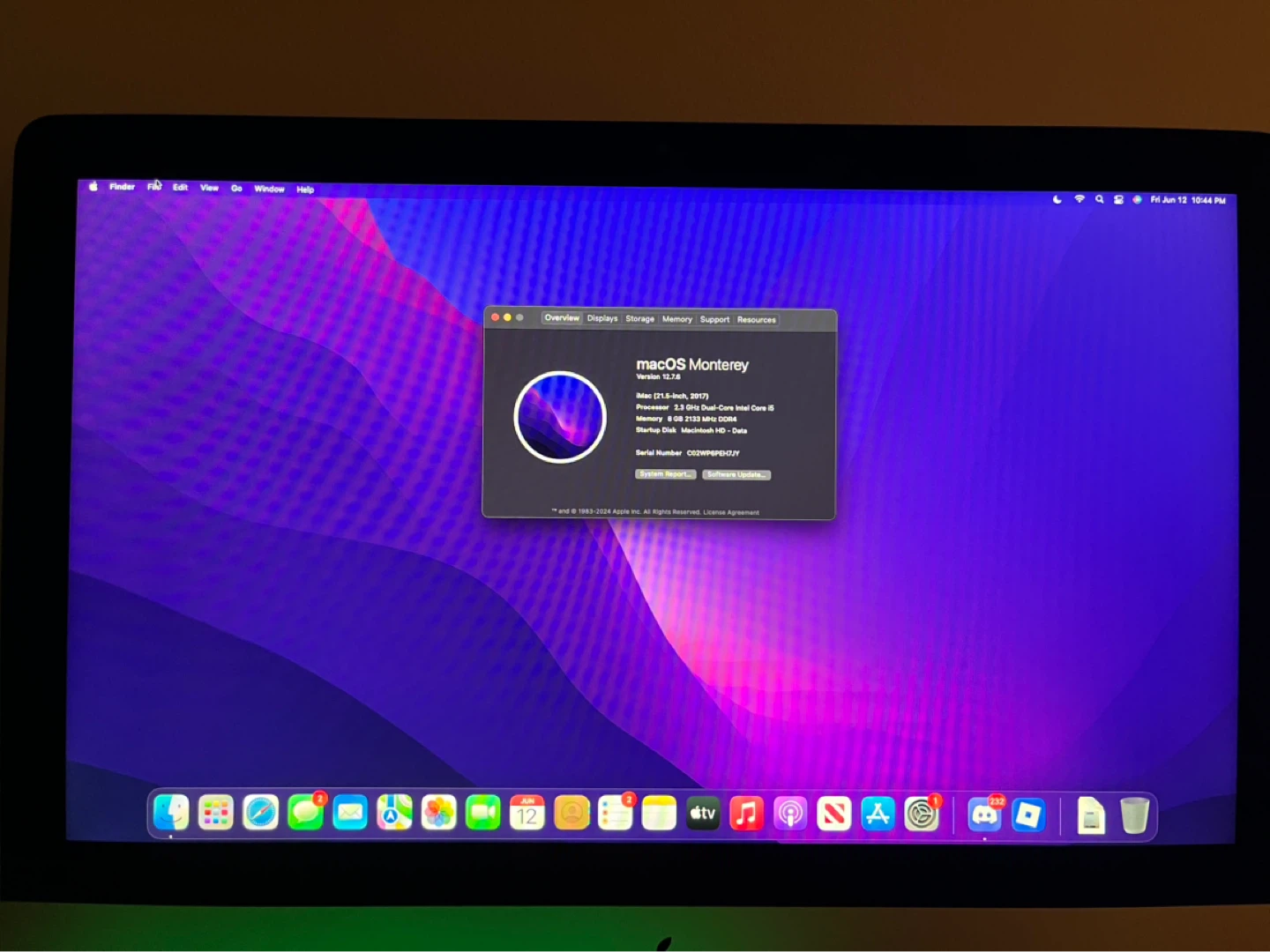The height and width of the screenshot is (952, 1270).
Task: Click the serial number text
Action: pyautogui.click(x=688, y=453)
